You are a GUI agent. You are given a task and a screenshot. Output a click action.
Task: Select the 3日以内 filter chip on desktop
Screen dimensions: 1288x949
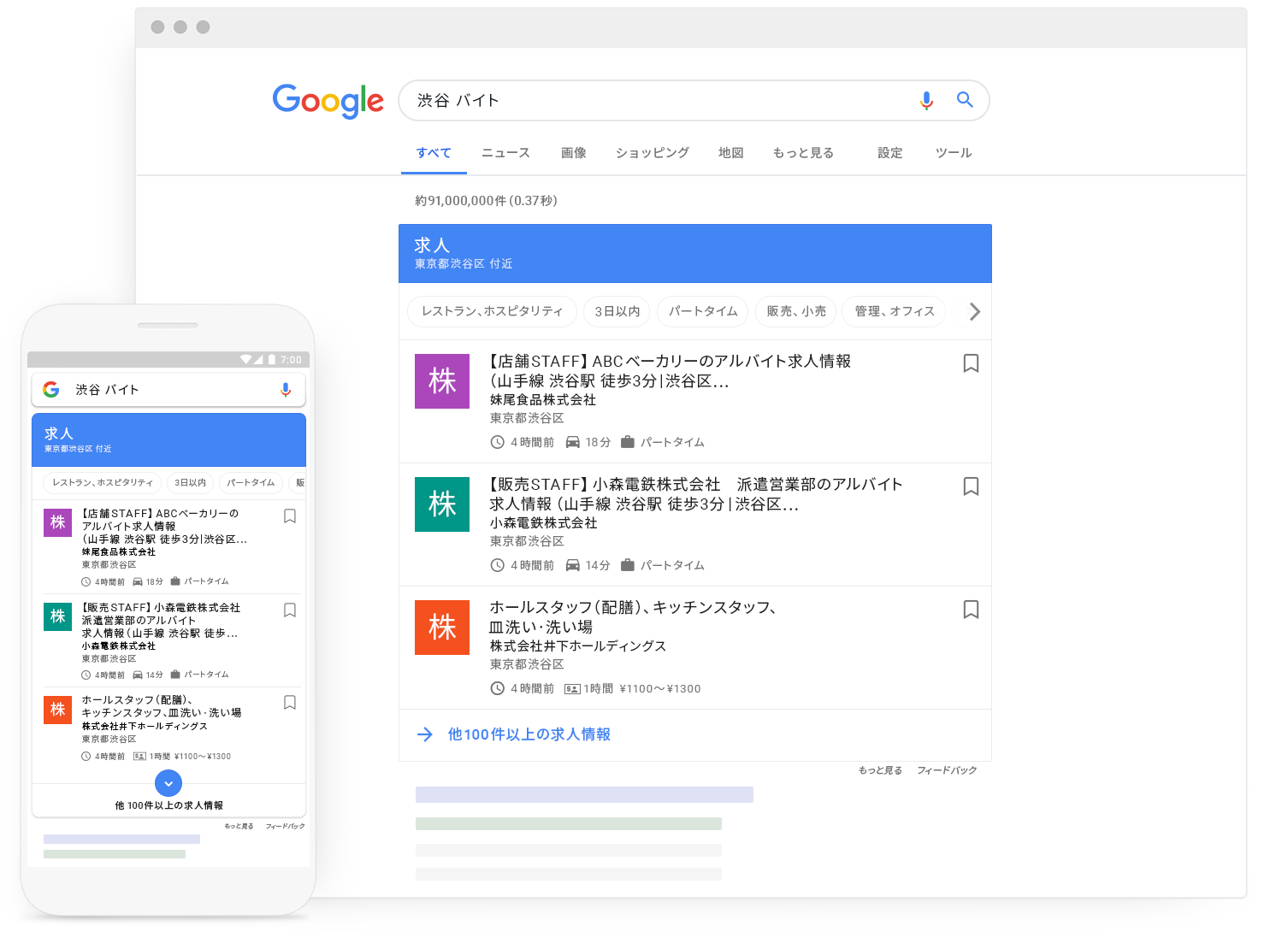point(617,311)
